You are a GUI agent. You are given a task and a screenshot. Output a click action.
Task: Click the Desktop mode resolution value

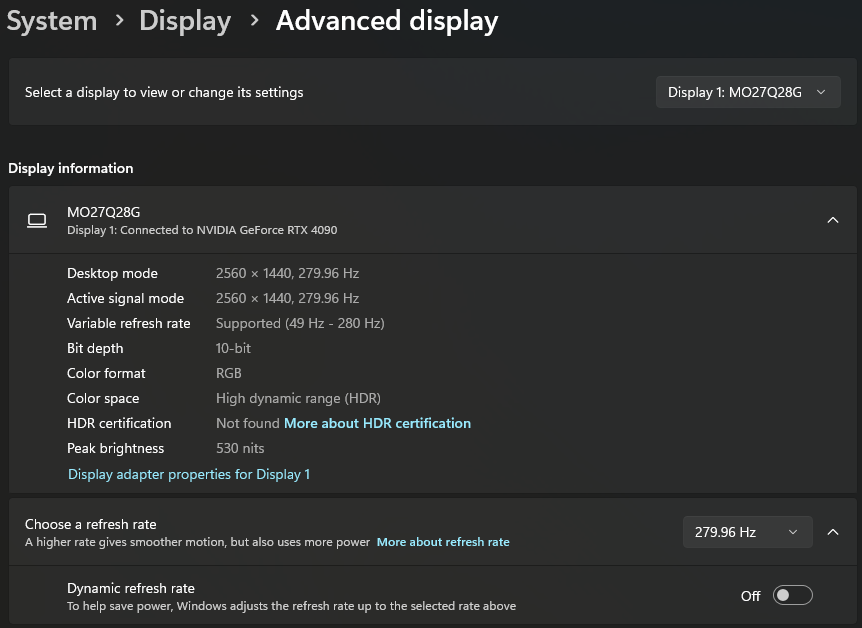[287, 273]
